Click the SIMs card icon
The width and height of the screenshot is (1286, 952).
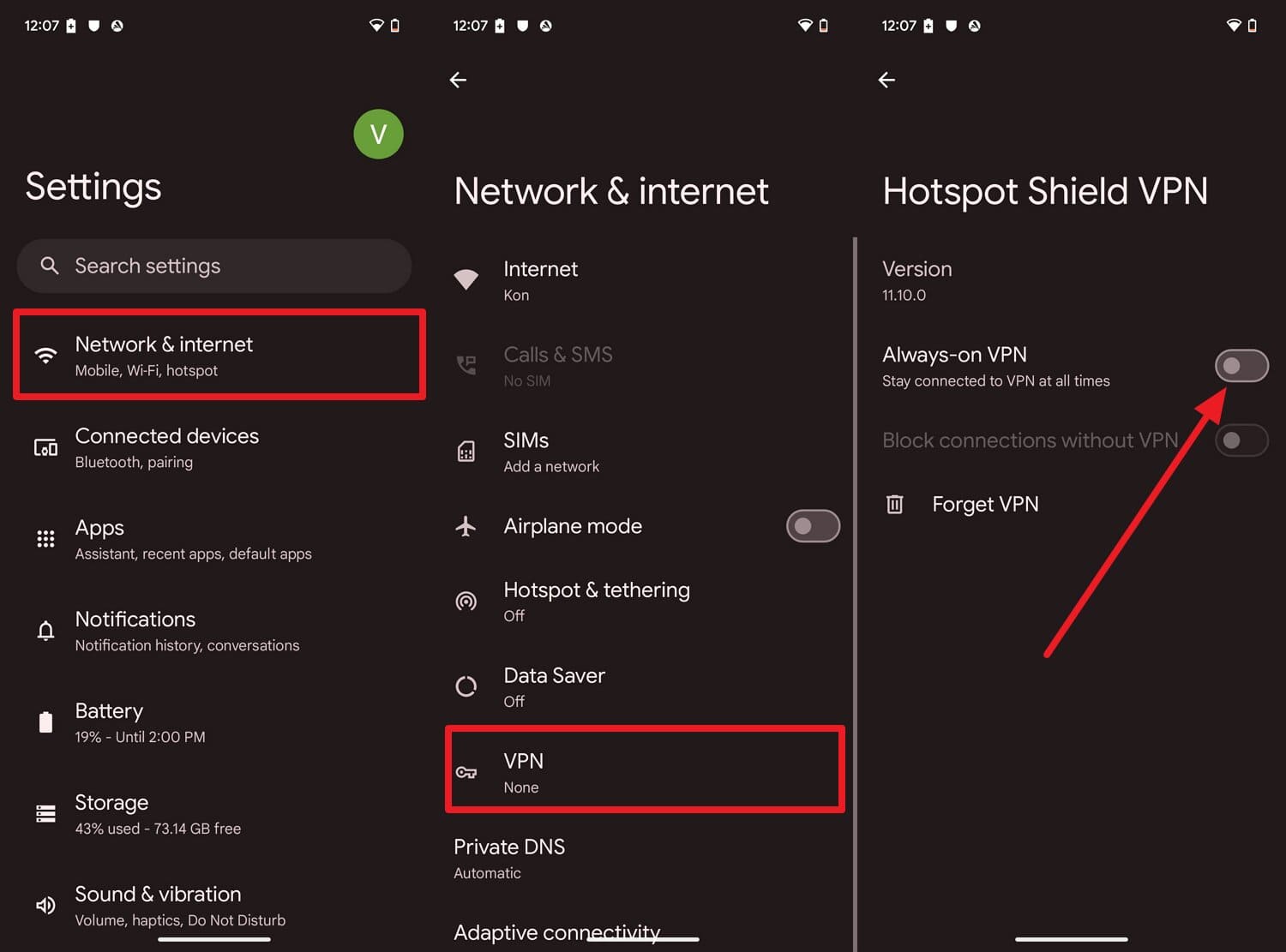pyautogui.click(x=466, y=452)
